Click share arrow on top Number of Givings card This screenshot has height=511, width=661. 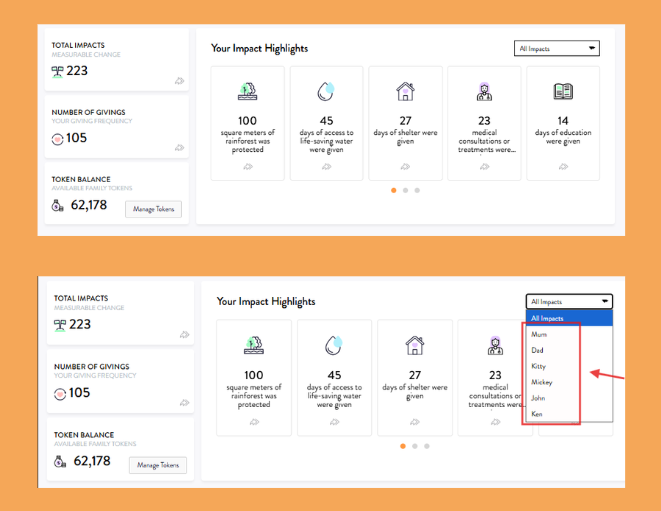(x=180, y=148)
